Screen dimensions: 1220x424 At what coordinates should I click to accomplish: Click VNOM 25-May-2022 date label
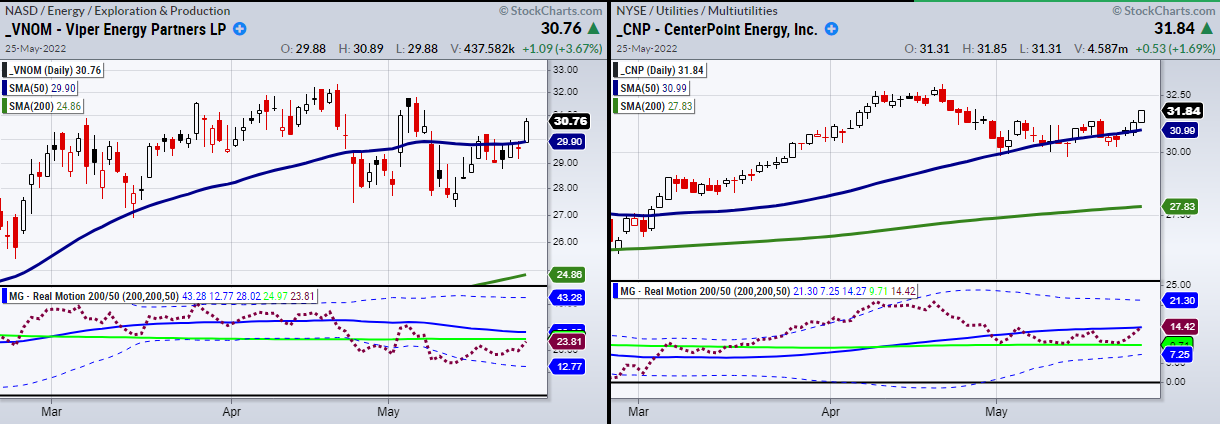click(33, 49)
